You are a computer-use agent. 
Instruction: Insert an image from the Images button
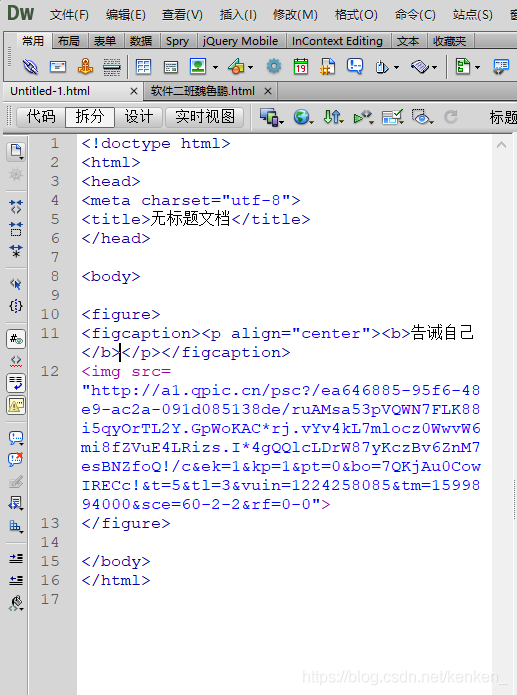tap(198, 66)
